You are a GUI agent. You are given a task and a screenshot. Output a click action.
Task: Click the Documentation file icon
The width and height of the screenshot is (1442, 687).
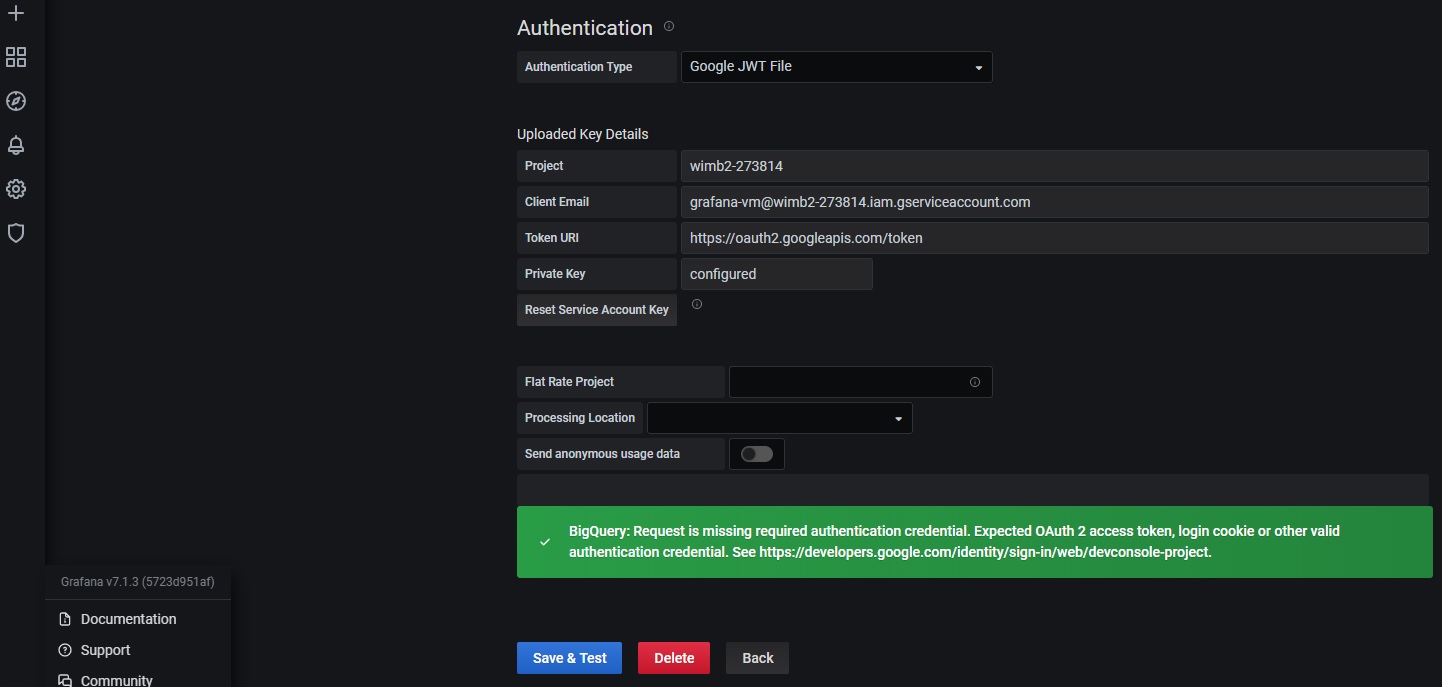pos(65,619)
